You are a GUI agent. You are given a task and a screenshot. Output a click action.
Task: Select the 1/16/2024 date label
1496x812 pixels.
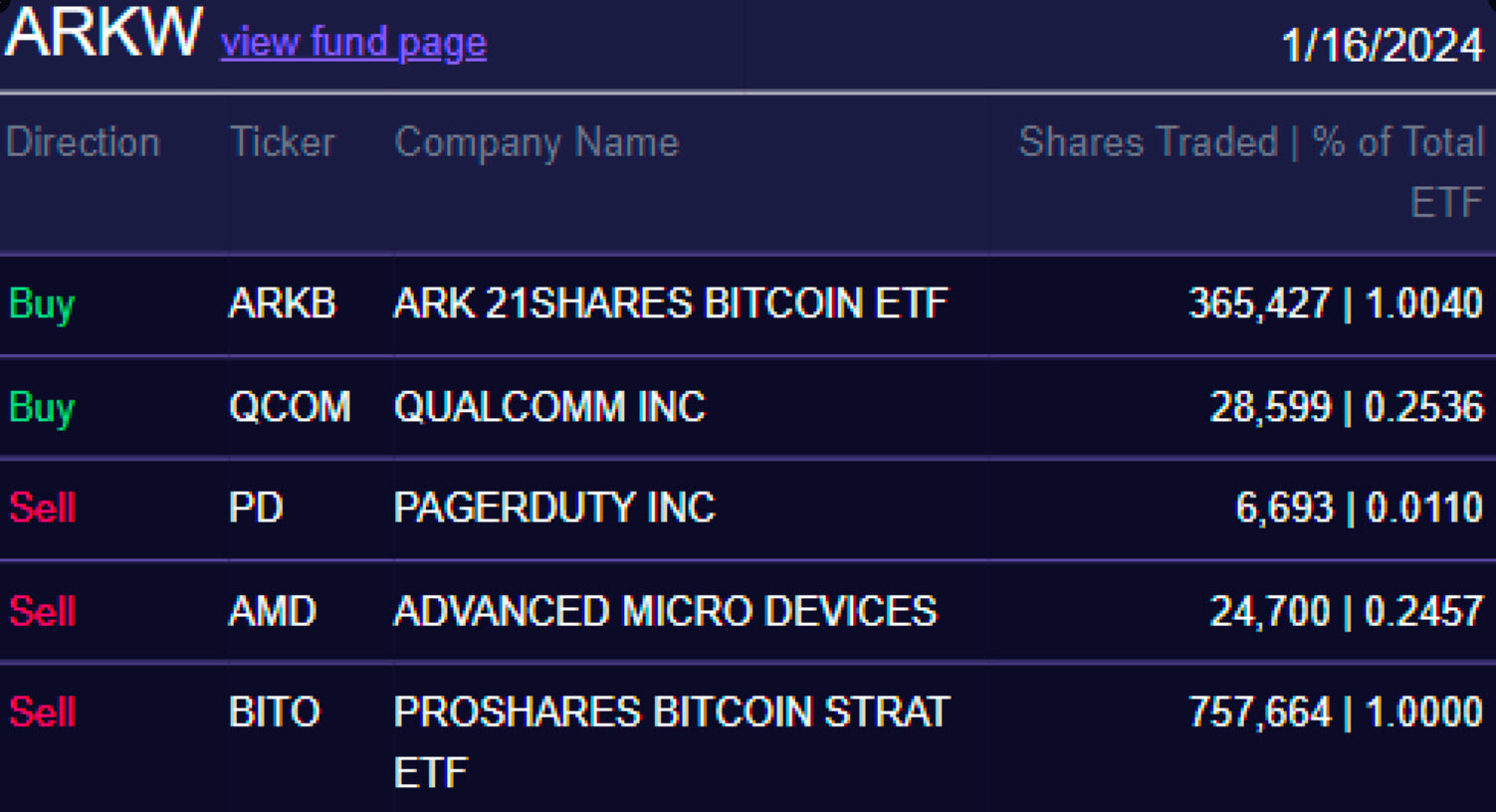tap(1383, 45)
